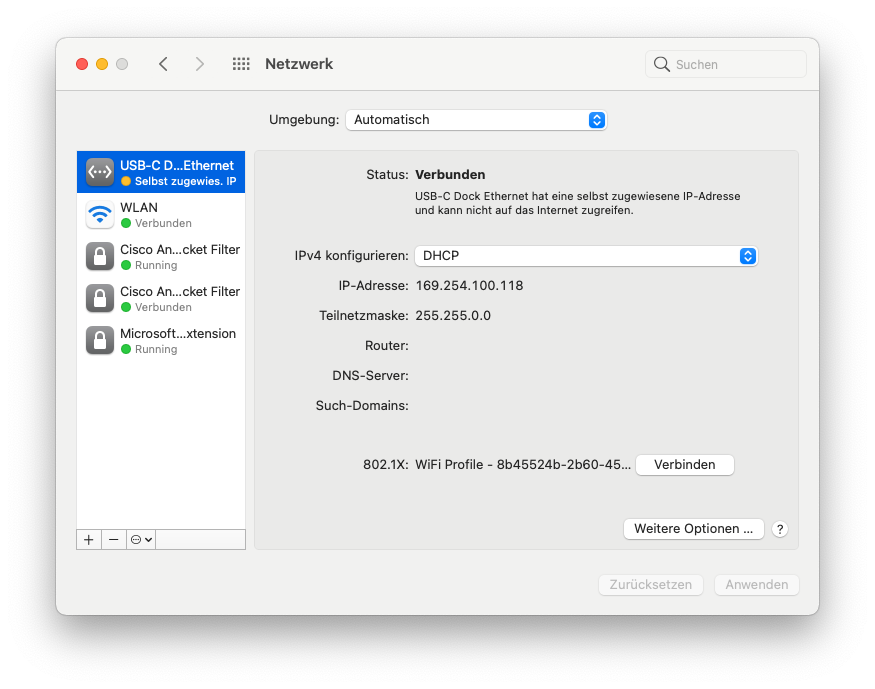
Task: Open the Umgebung dropdown
Action: [476, 119]
